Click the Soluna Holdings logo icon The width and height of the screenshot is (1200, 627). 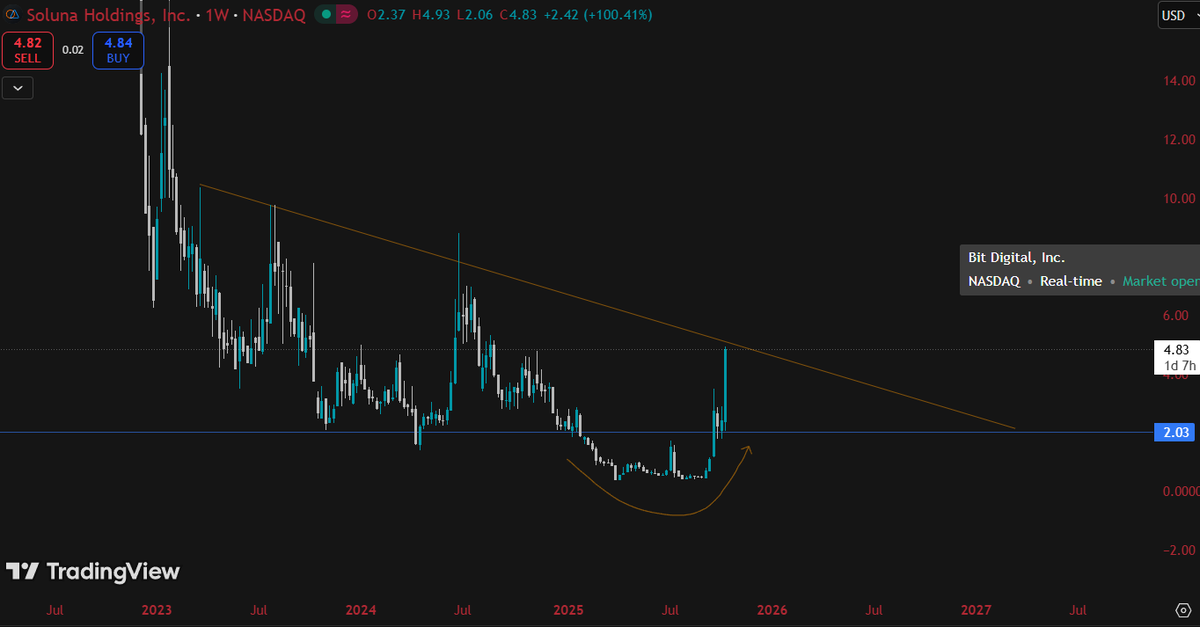click(x=12, y=15)
